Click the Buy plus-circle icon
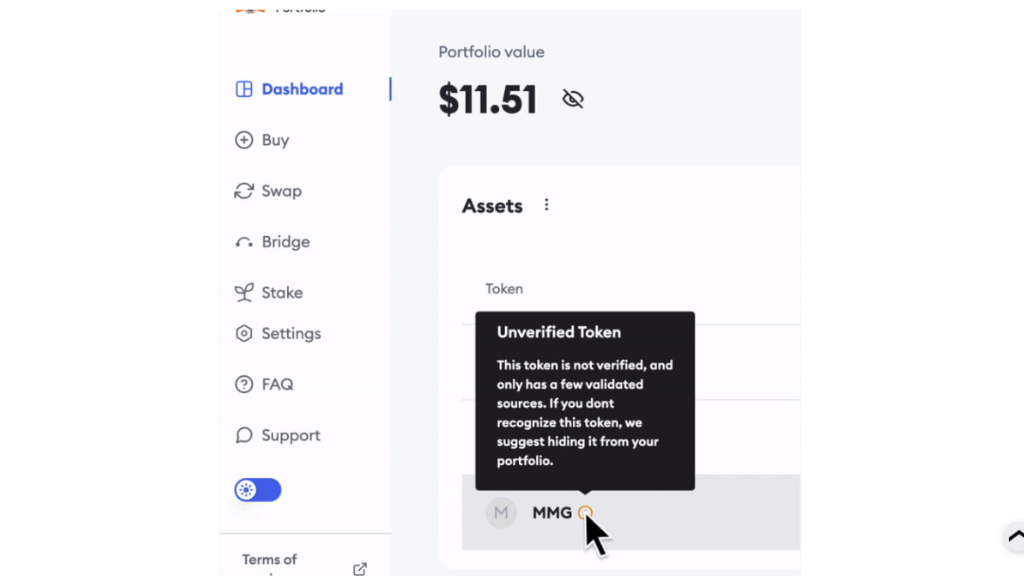The width and height of the screenshot is (1024, 576). [x=244, y=140]
